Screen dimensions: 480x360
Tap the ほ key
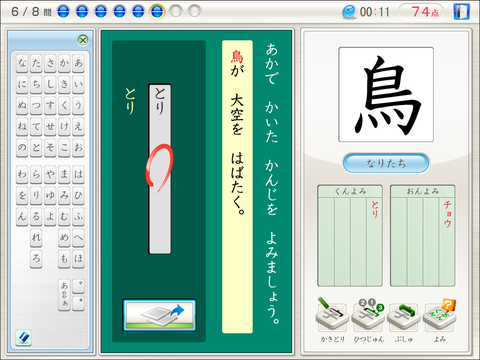pos(78,259)
